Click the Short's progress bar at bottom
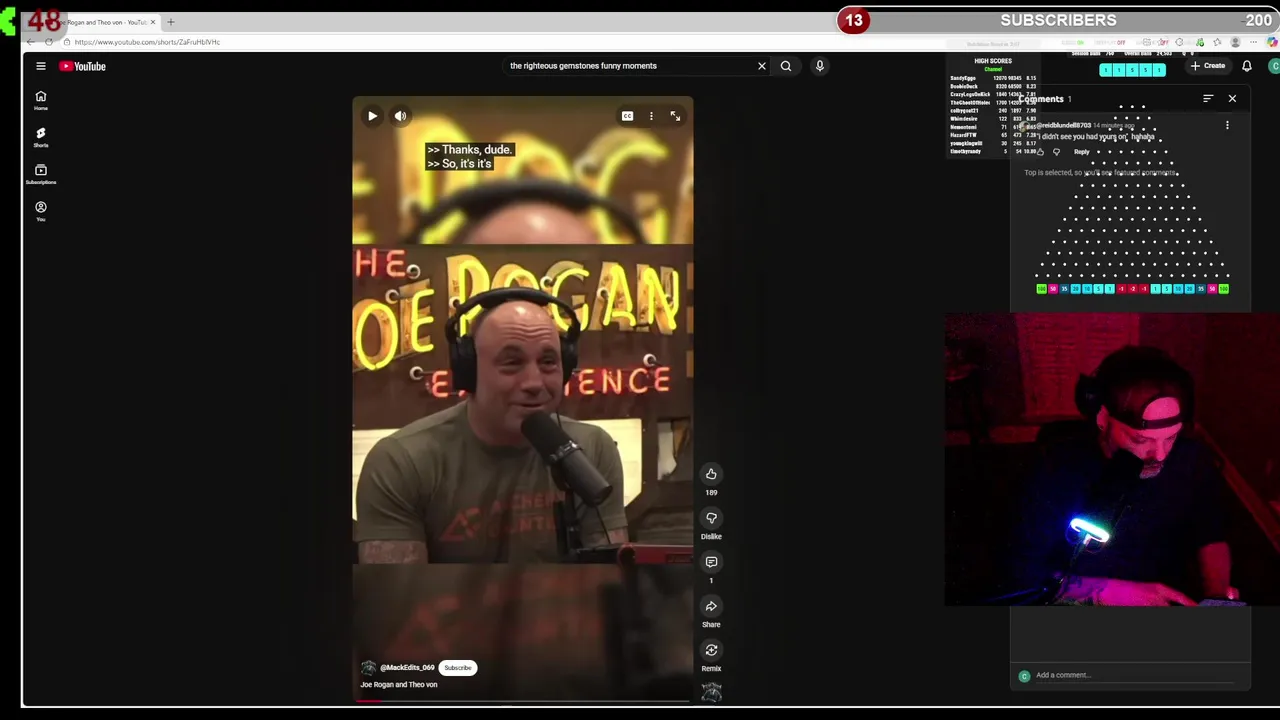This screenshot has width=1280, height=720. pos(522,700)
